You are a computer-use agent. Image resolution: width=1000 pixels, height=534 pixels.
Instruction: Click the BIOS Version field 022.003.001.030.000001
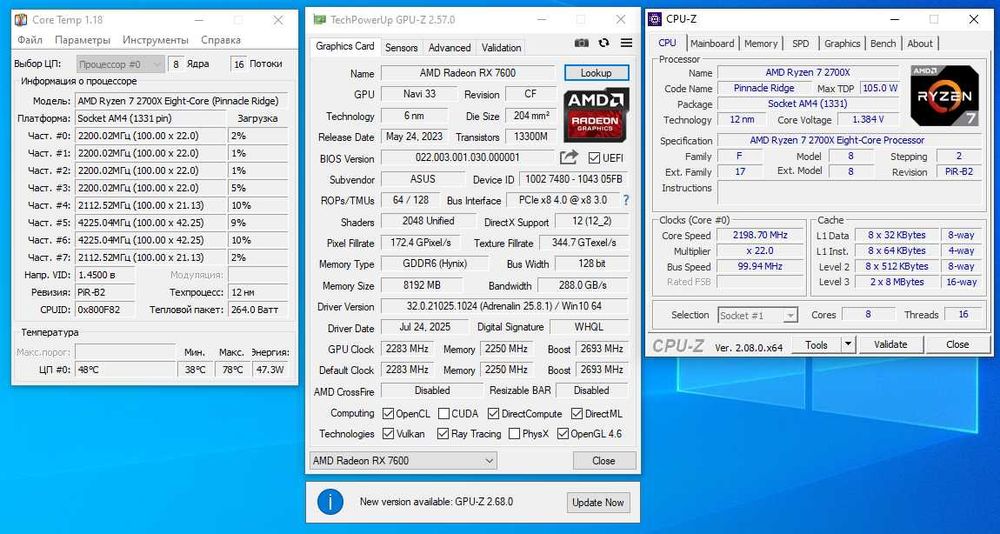pyautogui.click(x=468, y=158)
